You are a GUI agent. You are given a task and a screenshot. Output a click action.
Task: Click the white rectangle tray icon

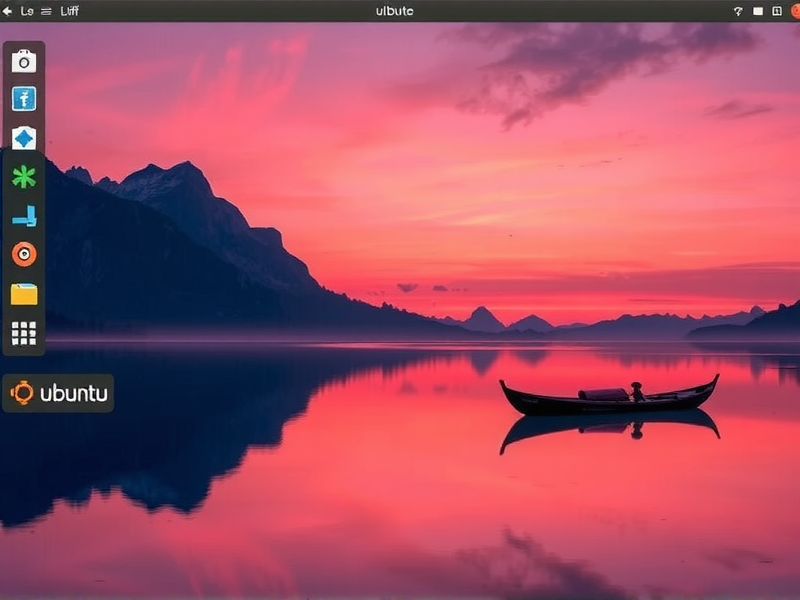click(x=757, y=11)
